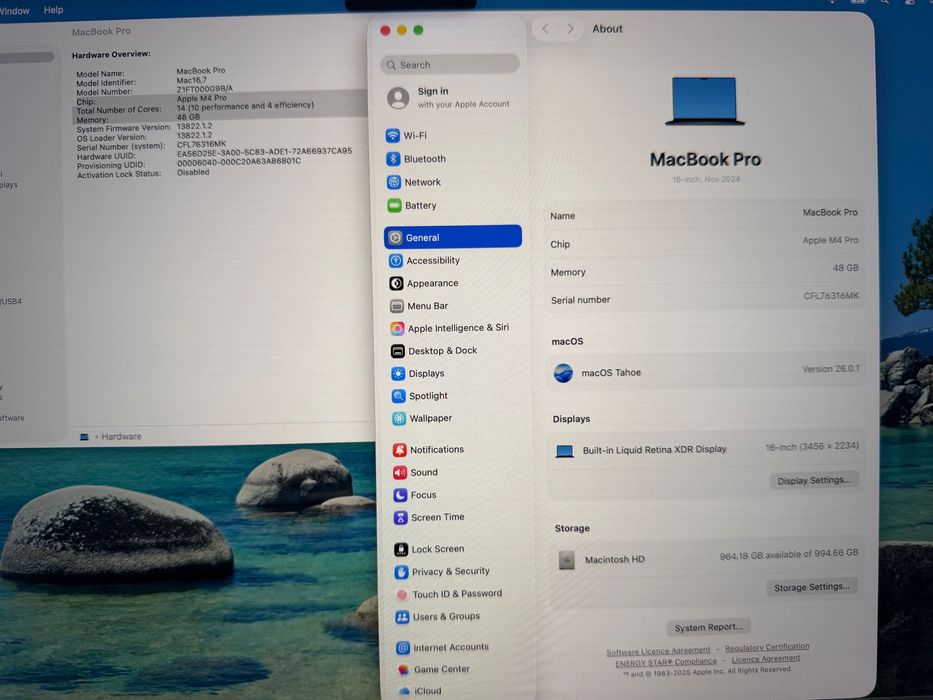933x700 pixels.
Task: Click storage text 964.18 GB available
Action: (788, 554)
